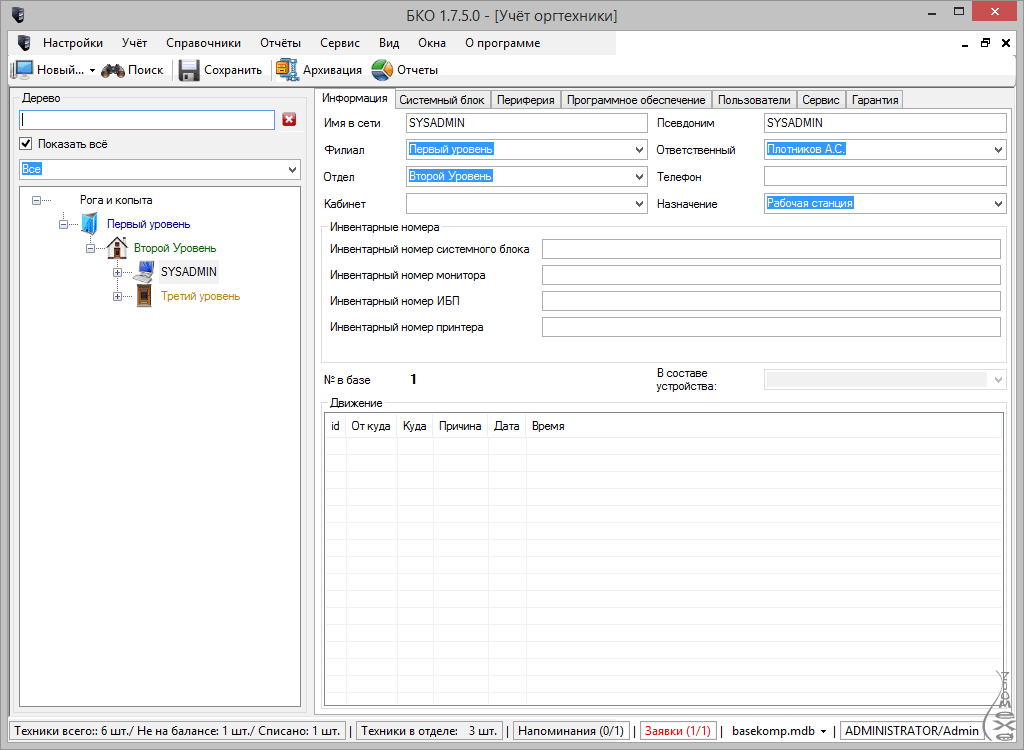This screenshot has height=750, width=1024.
Task: Collapse the Рога и копыта tree root
Action: [x=37, y=200]
